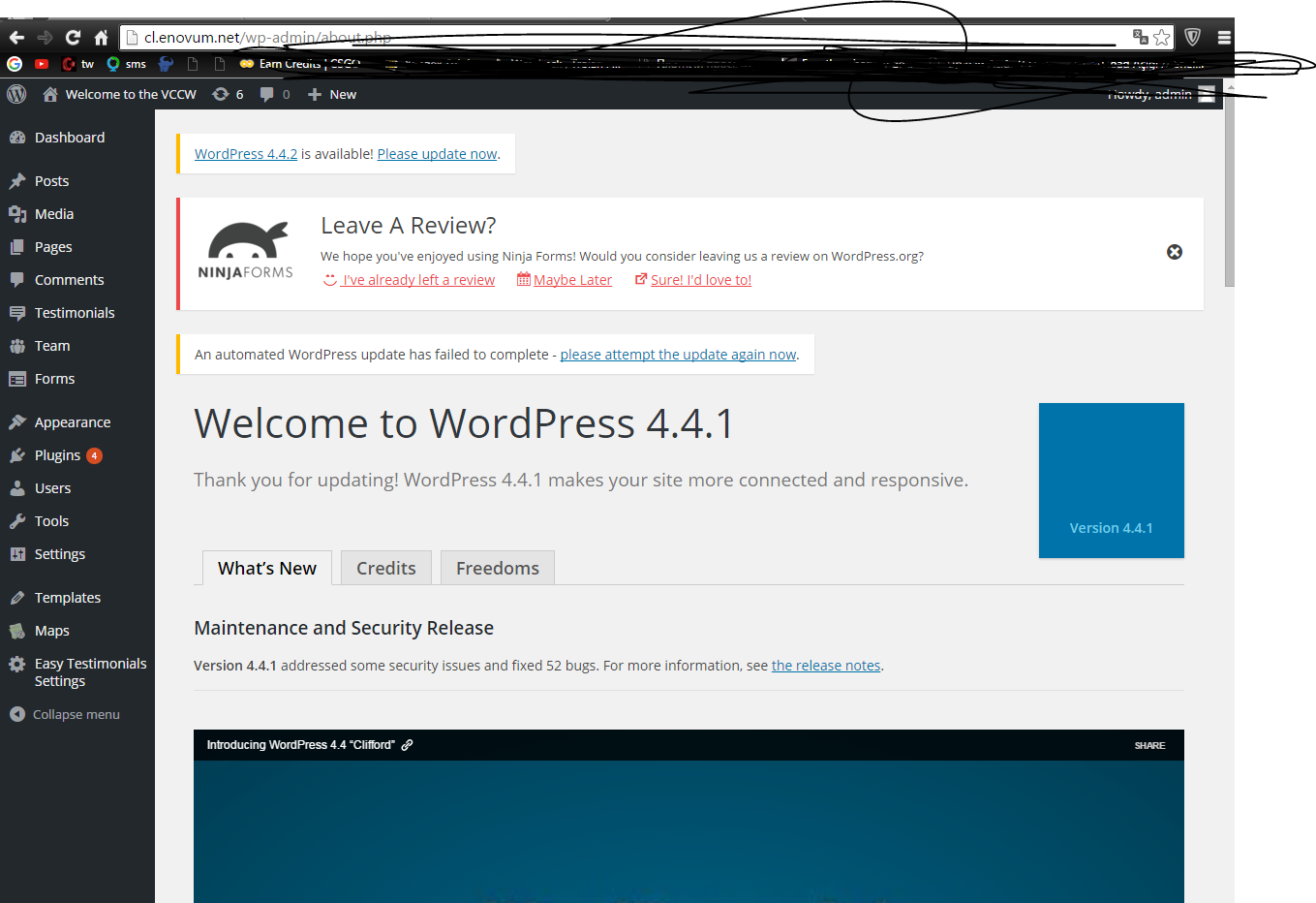Open Easy Testimonials Settings

tap(77, 672)
